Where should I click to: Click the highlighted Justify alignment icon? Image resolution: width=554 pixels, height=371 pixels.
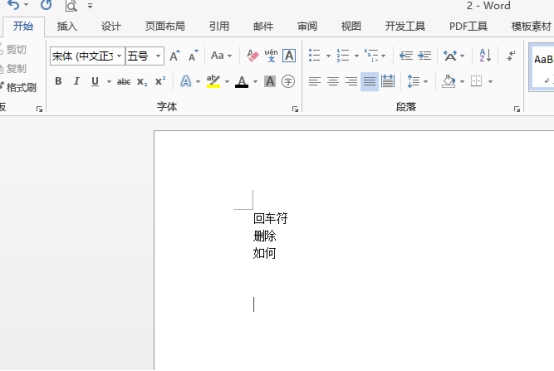tap(370, 82)
